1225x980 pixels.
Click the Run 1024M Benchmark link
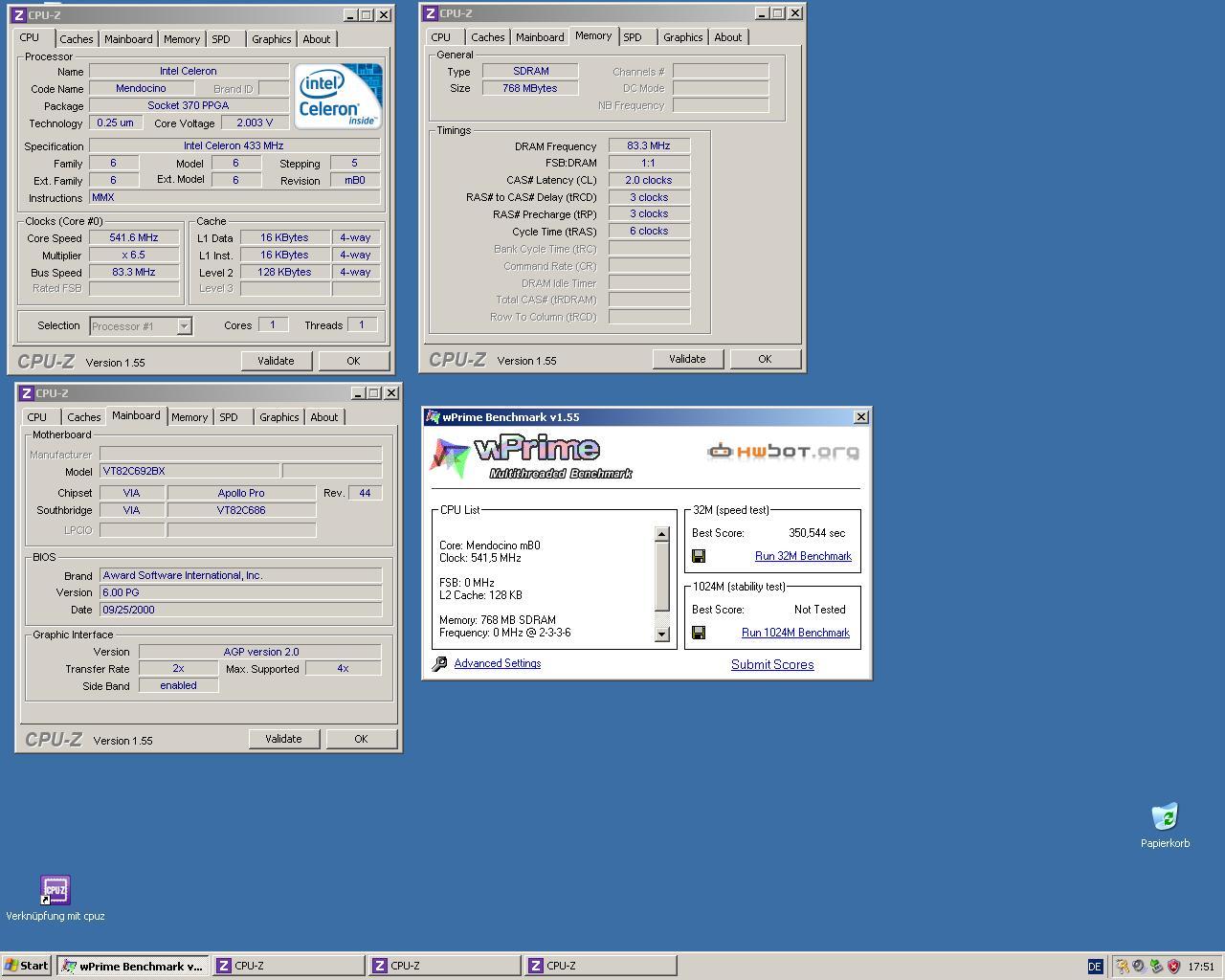click(x=795, y=633)
